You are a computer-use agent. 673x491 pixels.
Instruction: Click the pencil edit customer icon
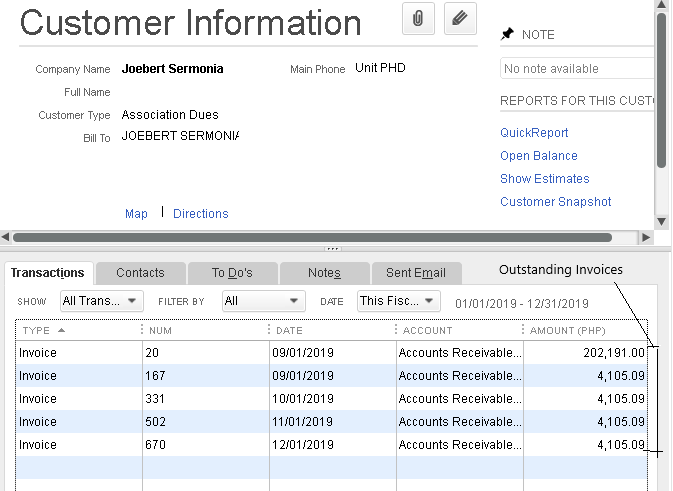[460, 18]
